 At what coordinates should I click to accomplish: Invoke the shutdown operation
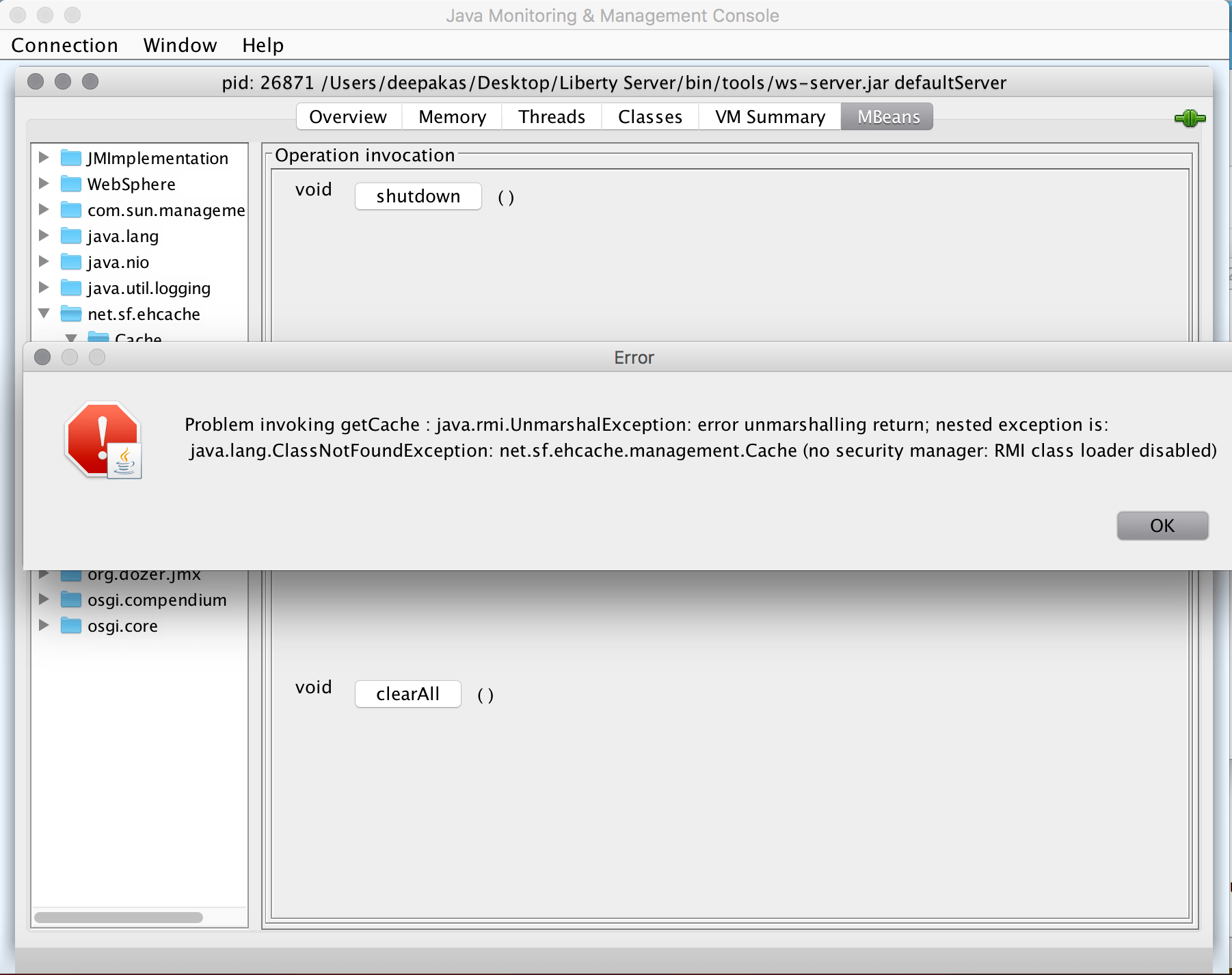pos(418,196)
